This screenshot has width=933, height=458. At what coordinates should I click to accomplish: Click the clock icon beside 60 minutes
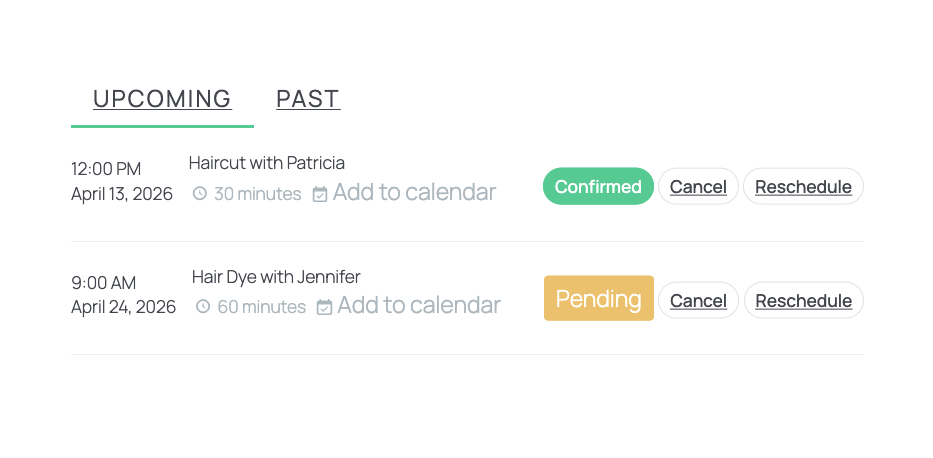(x=203, y=306)
